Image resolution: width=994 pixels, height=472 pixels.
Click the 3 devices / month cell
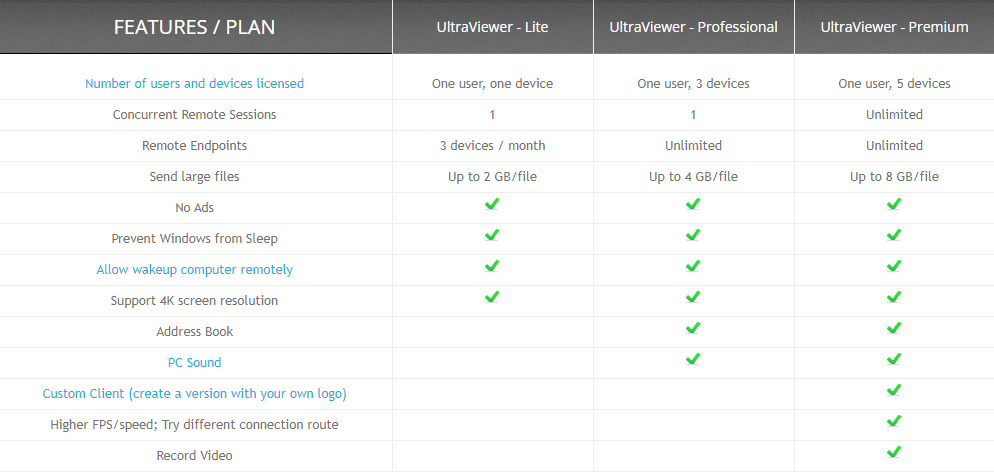tap(492, 146)
